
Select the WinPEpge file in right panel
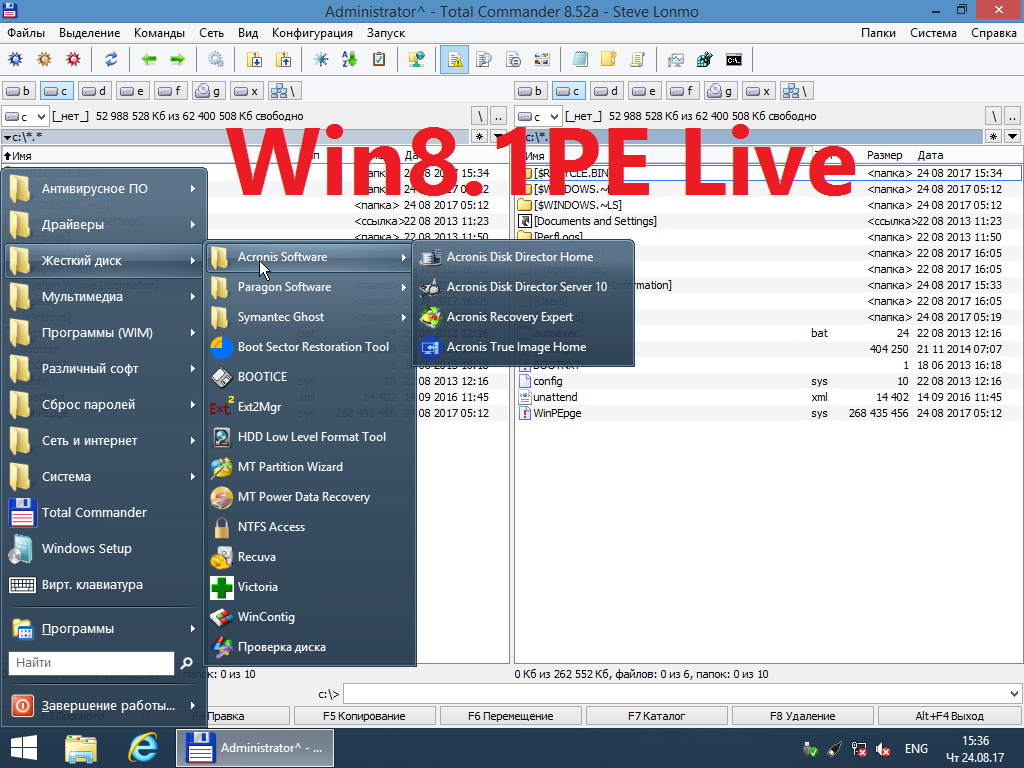pyautogui.click(x=769, y=413)
